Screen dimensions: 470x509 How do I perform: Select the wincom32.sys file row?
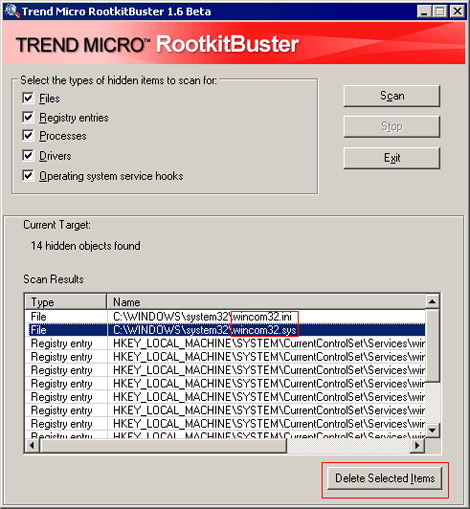click(x=225, y=330)
